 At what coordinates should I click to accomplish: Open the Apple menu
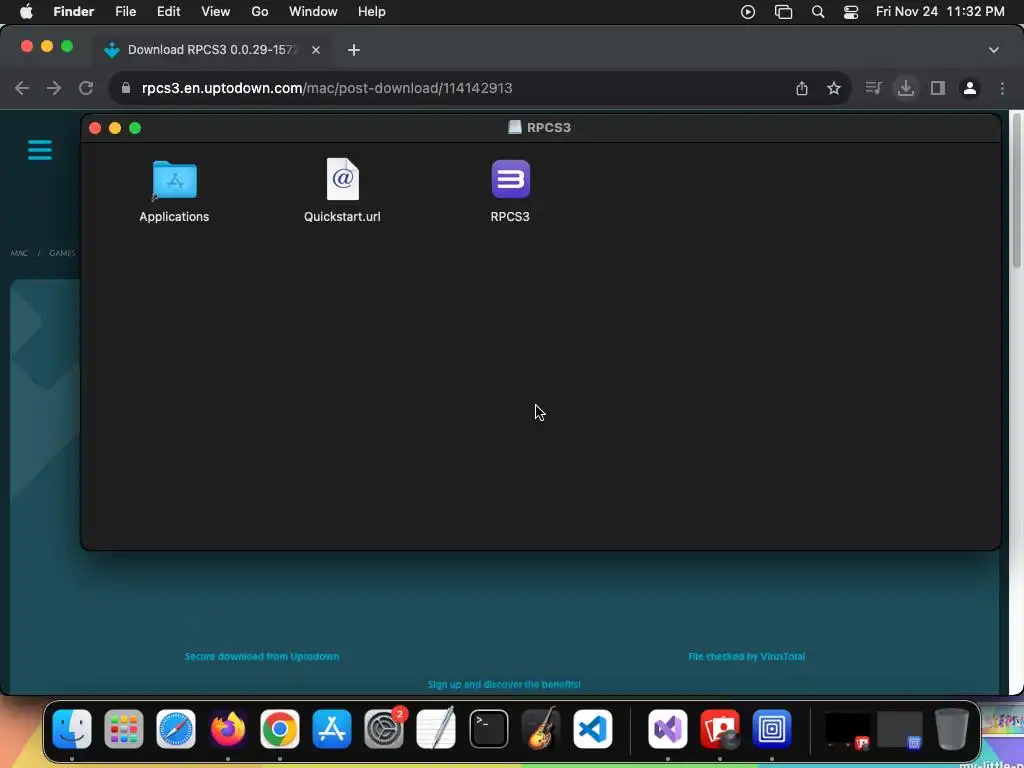coord(26,12)
